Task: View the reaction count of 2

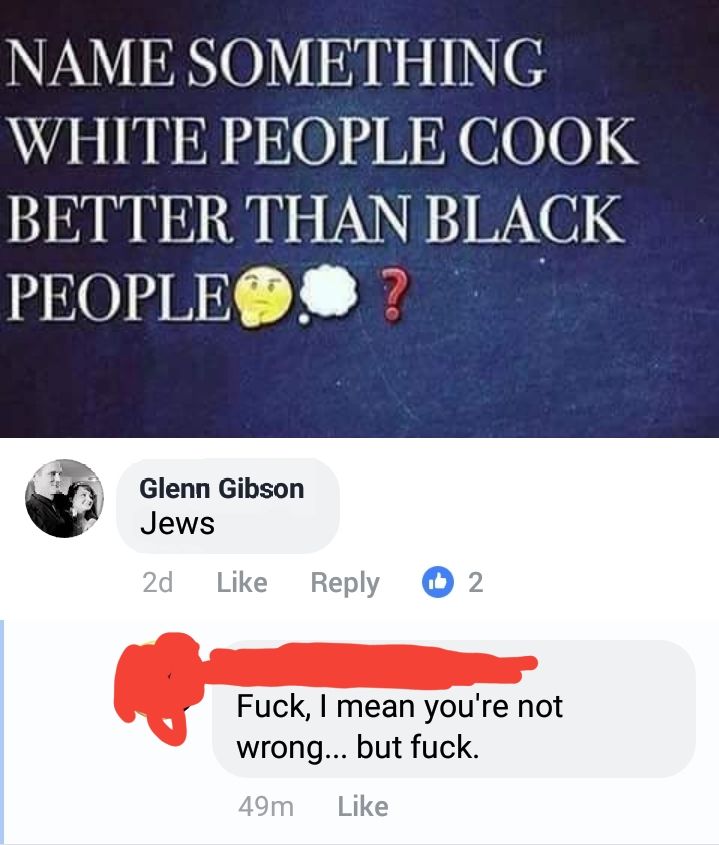Action: coord(475,582)
